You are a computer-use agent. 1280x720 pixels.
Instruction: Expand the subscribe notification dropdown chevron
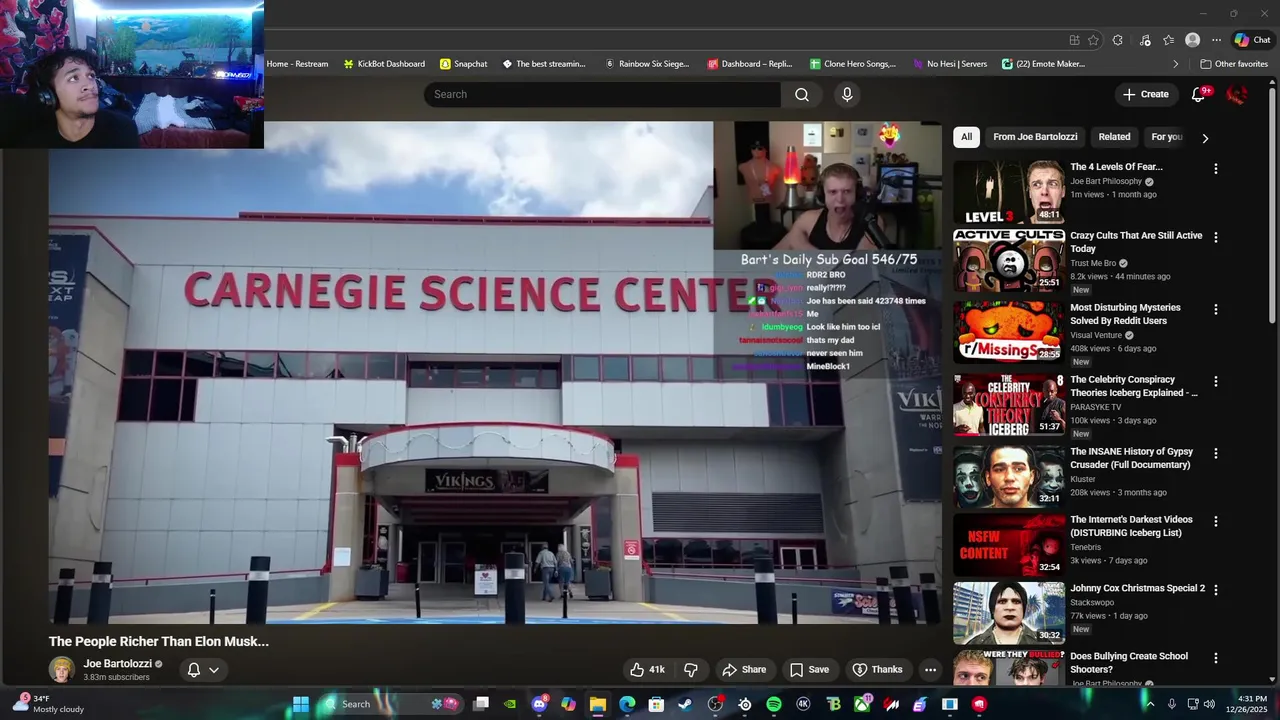[x=213, y=670]
